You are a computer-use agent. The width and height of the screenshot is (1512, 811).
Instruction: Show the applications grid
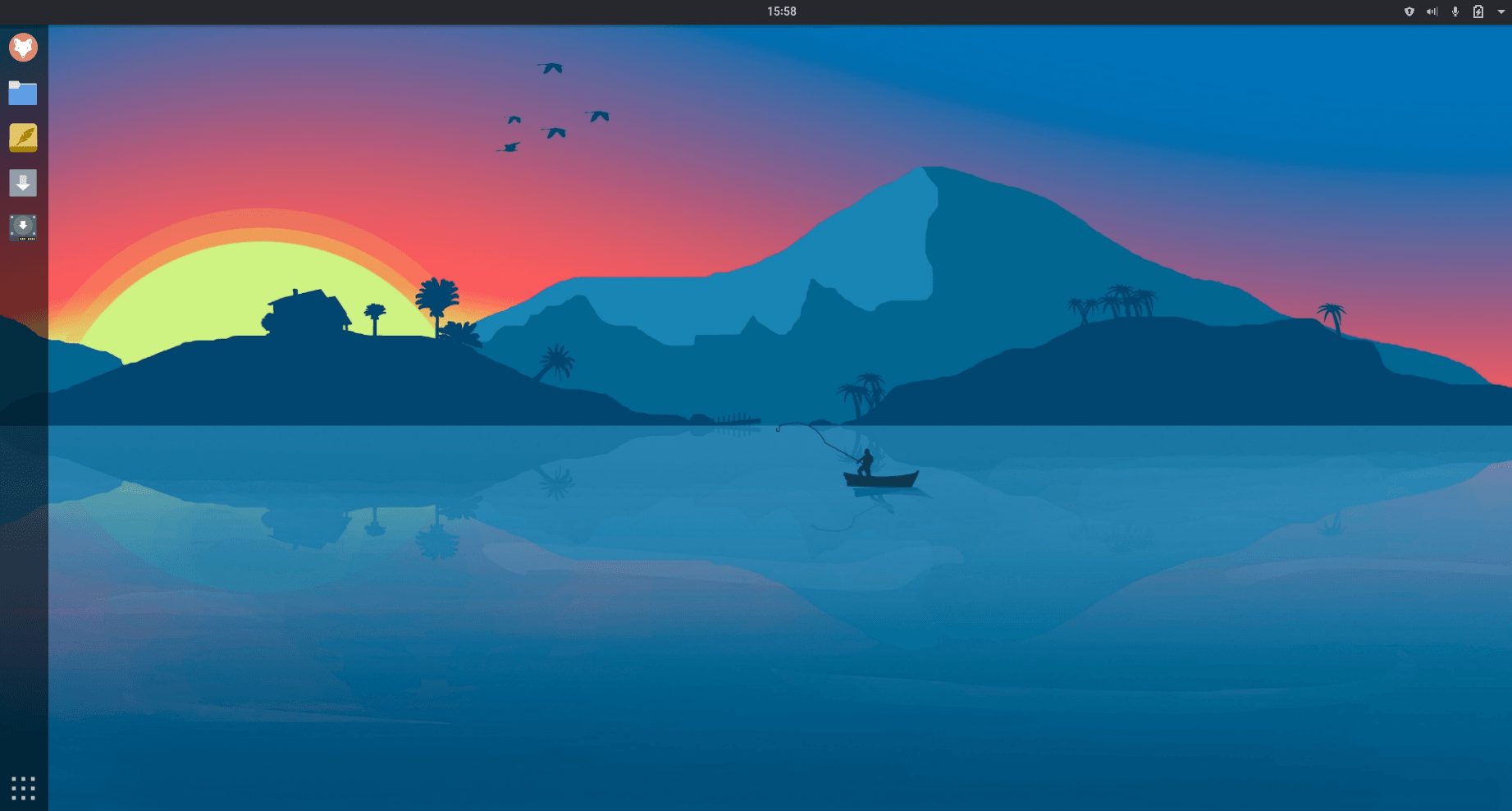click(23, 788)
